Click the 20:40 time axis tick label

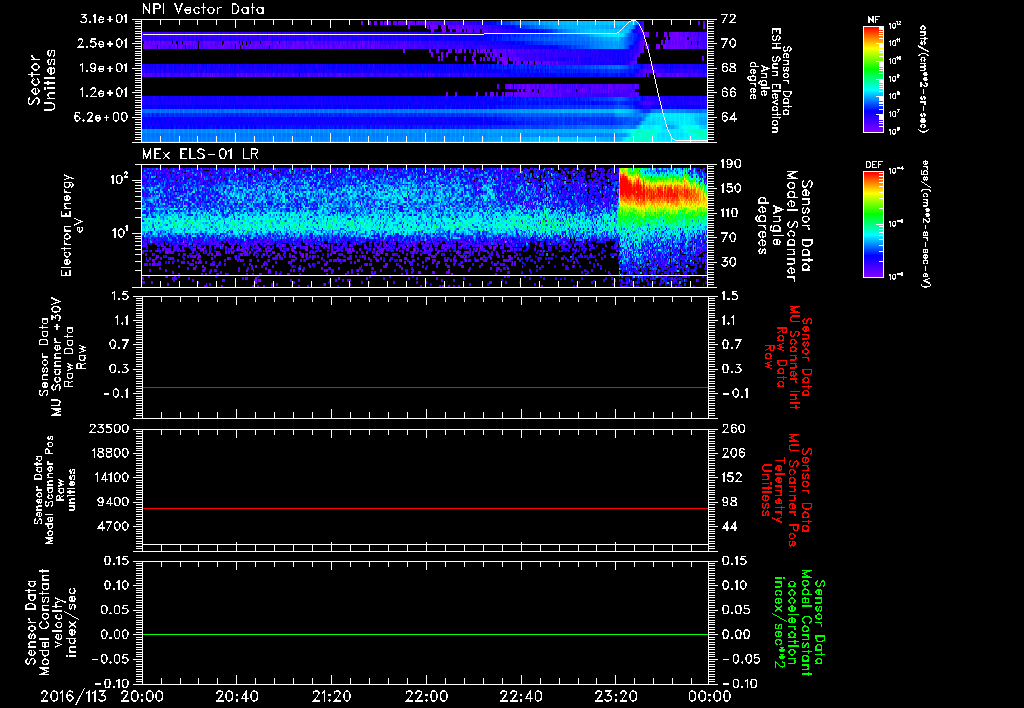coord(237,695)
